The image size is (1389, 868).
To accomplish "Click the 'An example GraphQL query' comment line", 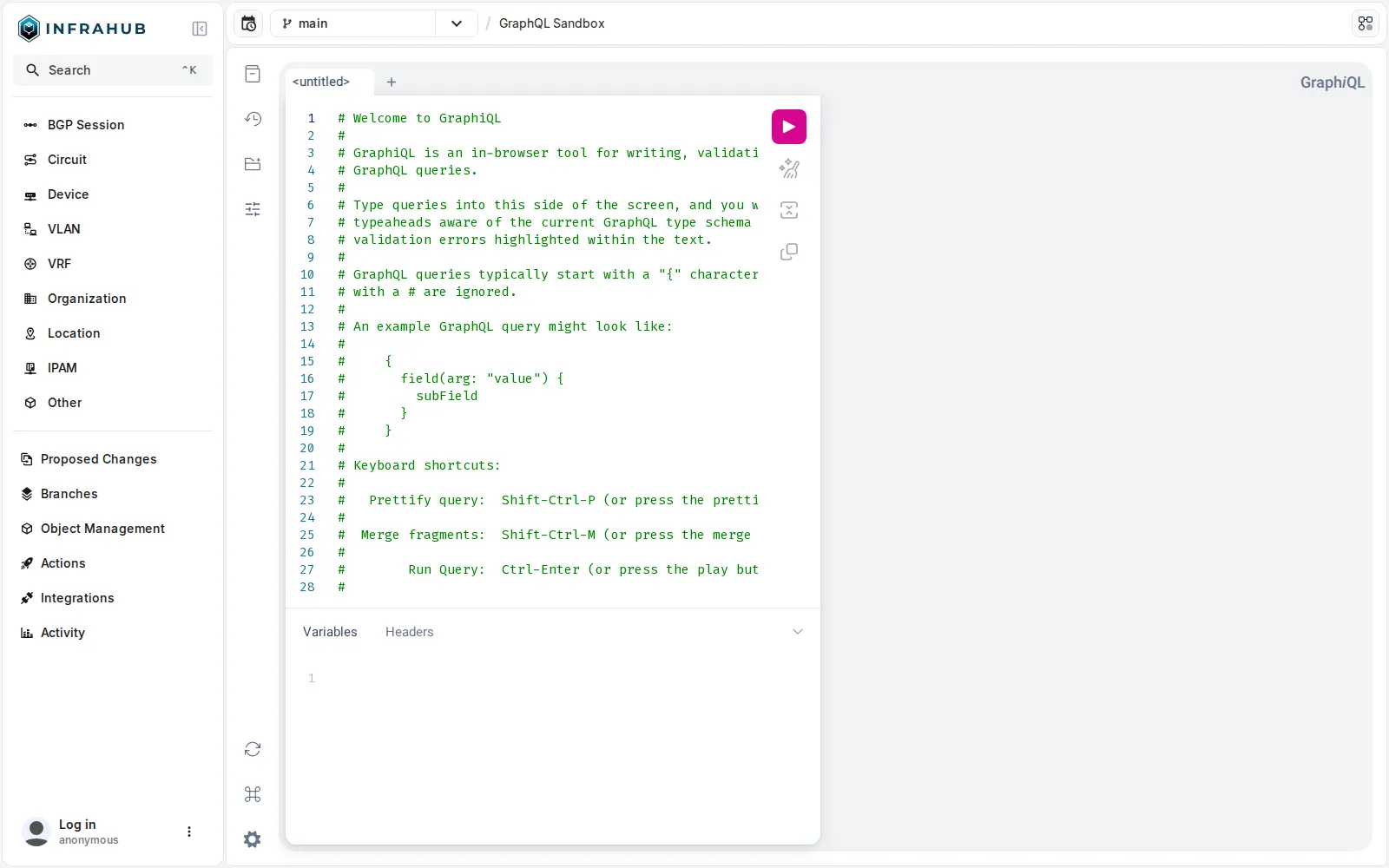I will (x=505, y=326).
